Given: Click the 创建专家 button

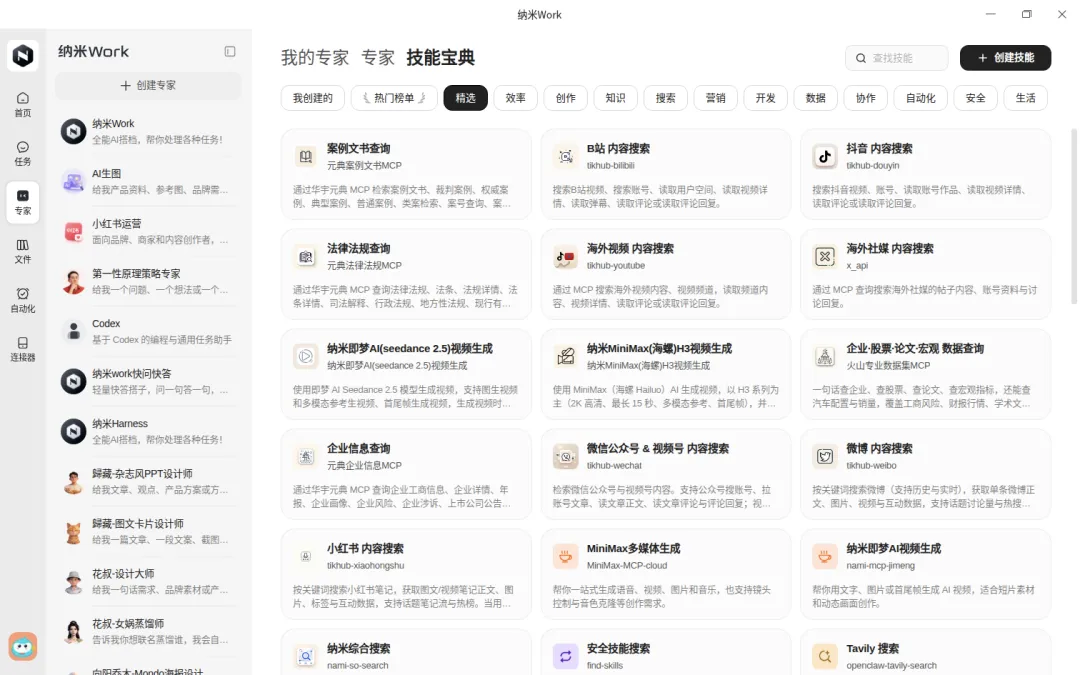Looking at the screenshot, I should [x=148, y=85].
